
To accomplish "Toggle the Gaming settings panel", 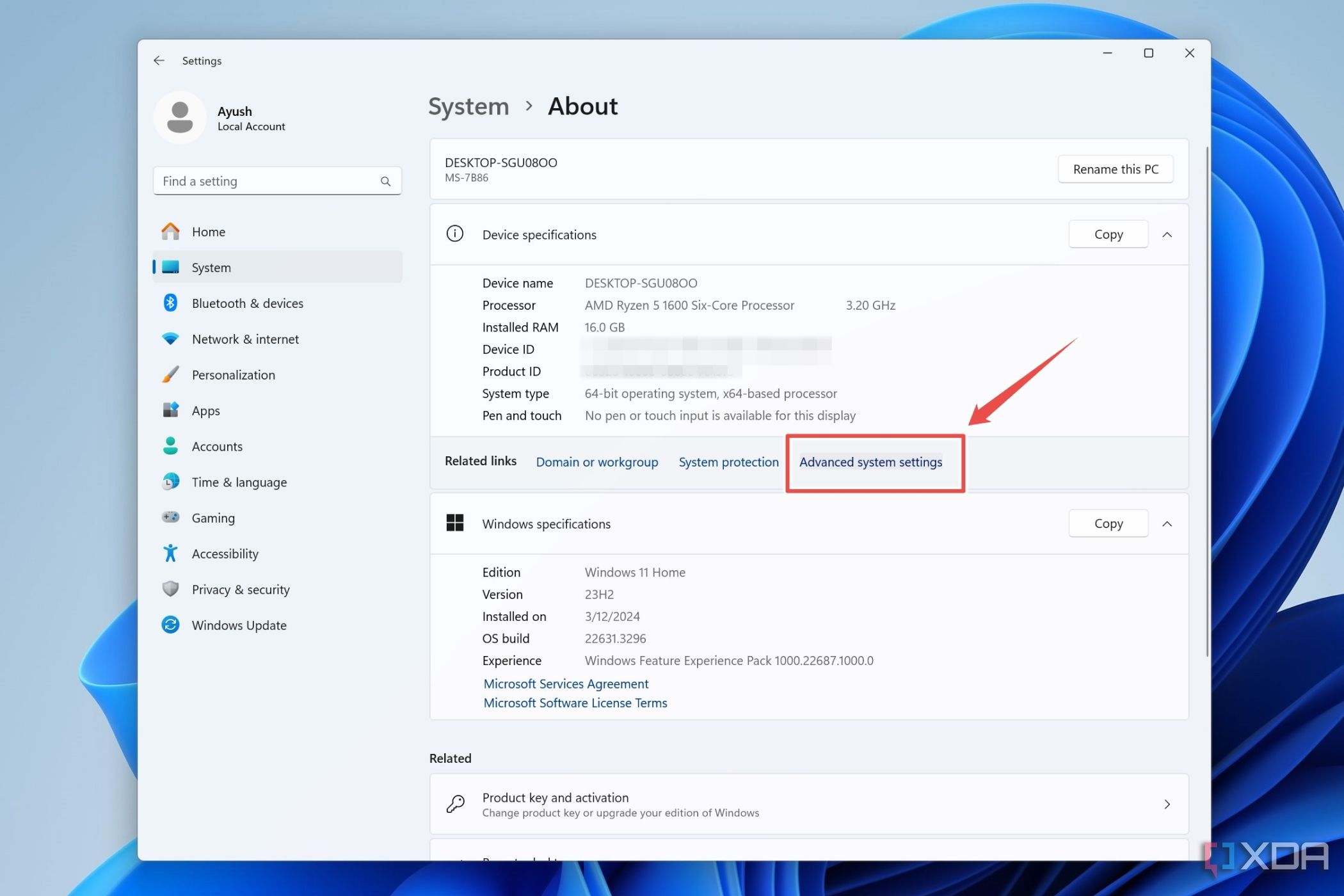I will pos(212,517).
